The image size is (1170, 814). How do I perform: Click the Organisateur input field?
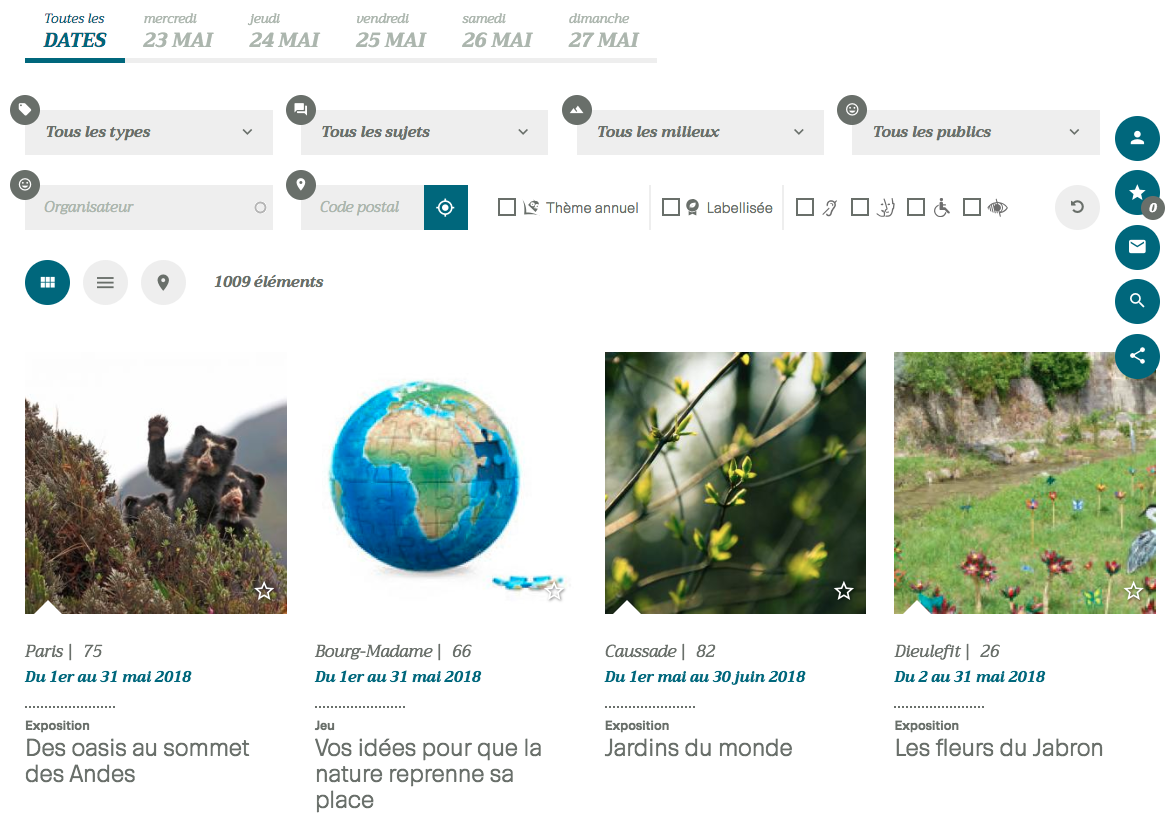pos(148,207)
